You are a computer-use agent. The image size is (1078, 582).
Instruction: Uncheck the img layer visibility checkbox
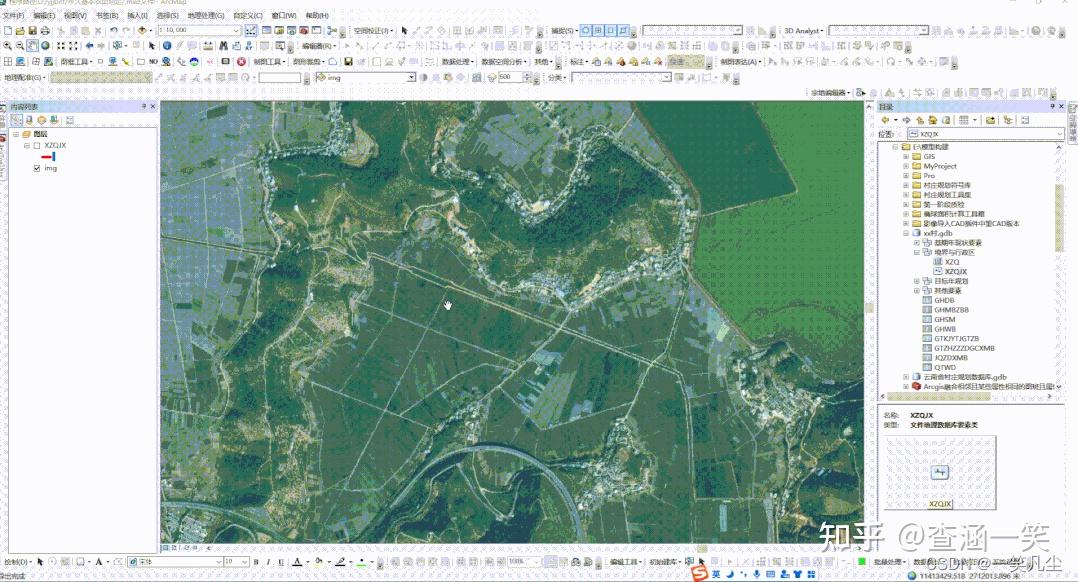(x=37, y=168)
